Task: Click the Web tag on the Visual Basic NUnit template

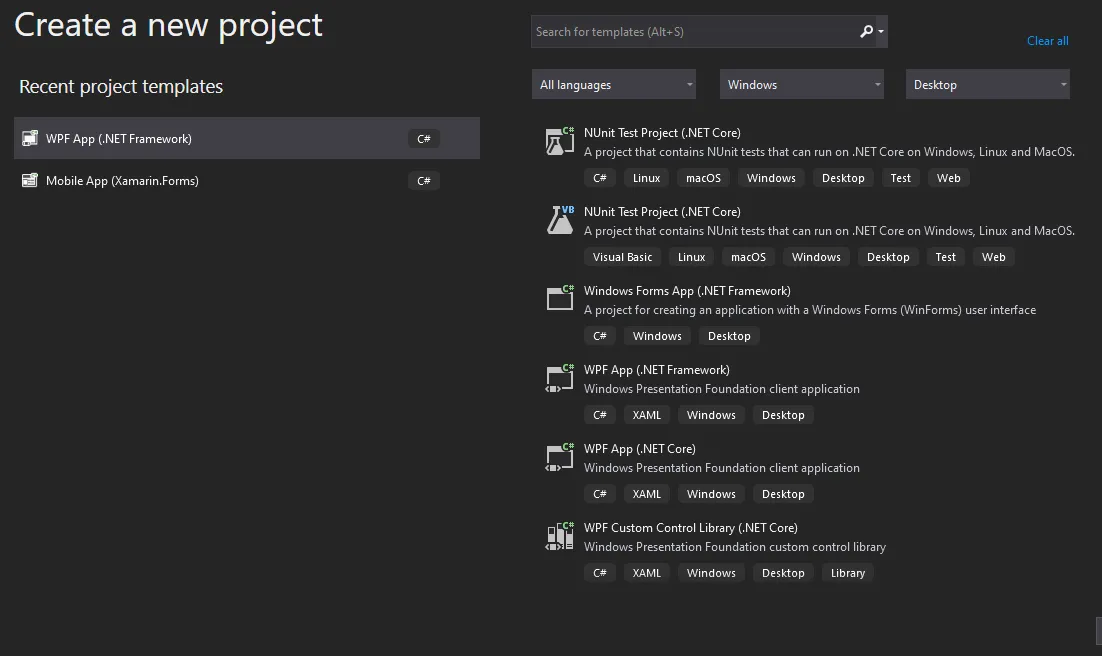Action: coord(993,257)
